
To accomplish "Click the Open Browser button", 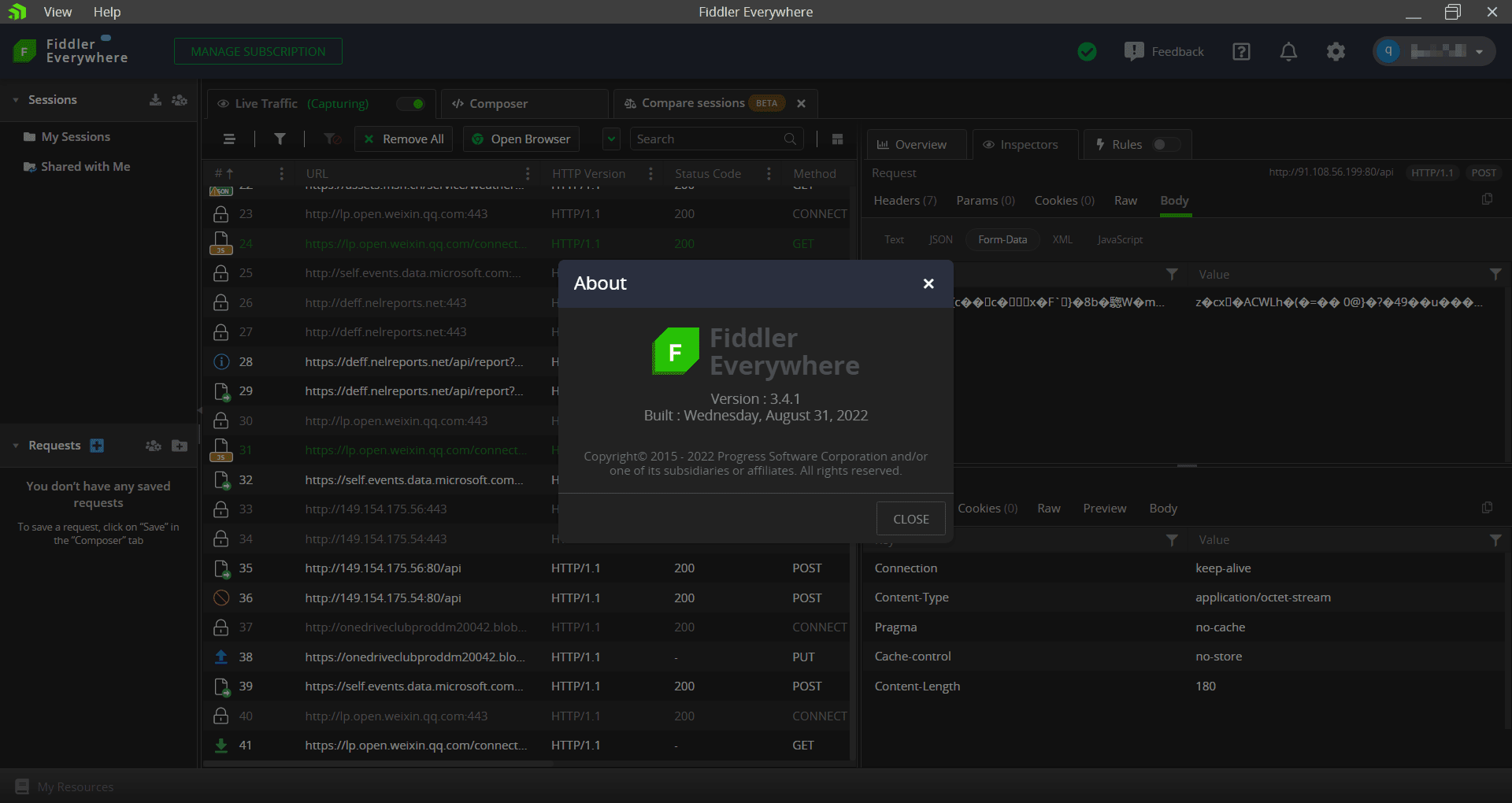I will coord(521,139).
